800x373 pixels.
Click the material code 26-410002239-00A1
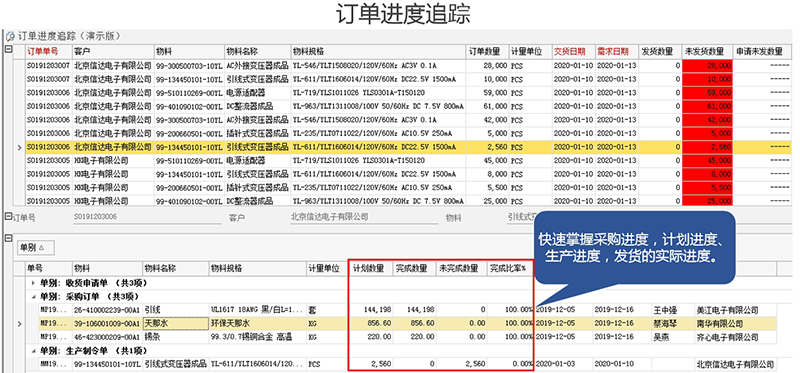[107, 310]
